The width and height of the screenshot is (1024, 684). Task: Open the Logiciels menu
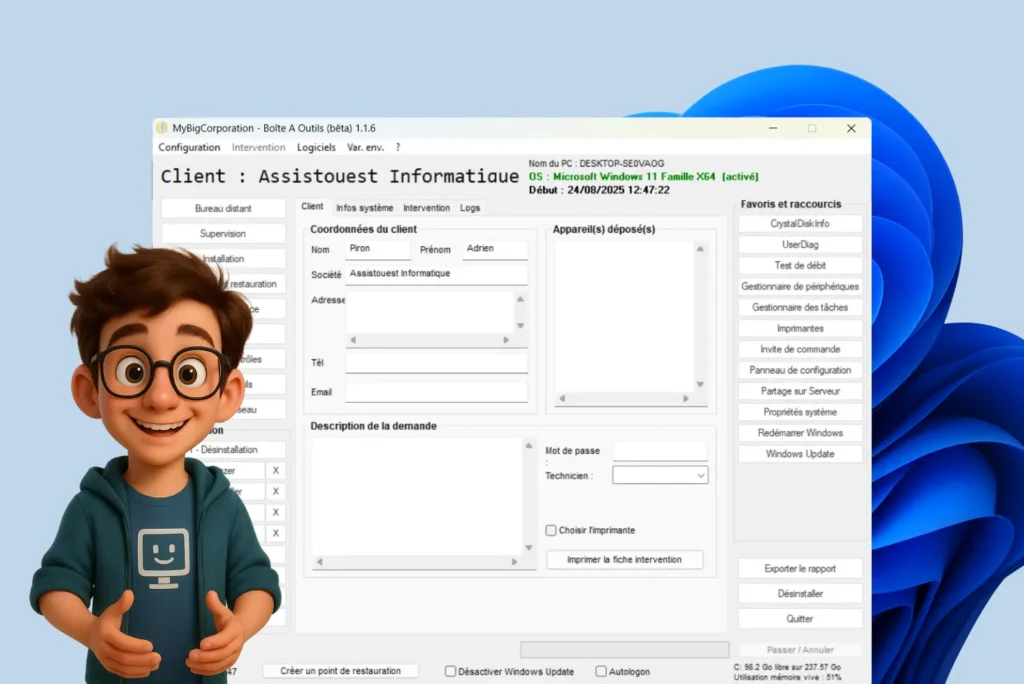click(x=316, y=147)
